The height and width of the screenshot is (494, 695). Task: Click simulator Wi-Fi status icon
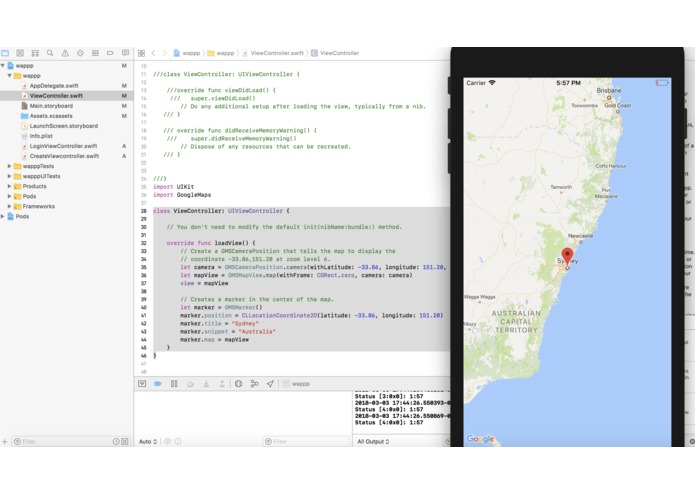pos(492,83)
